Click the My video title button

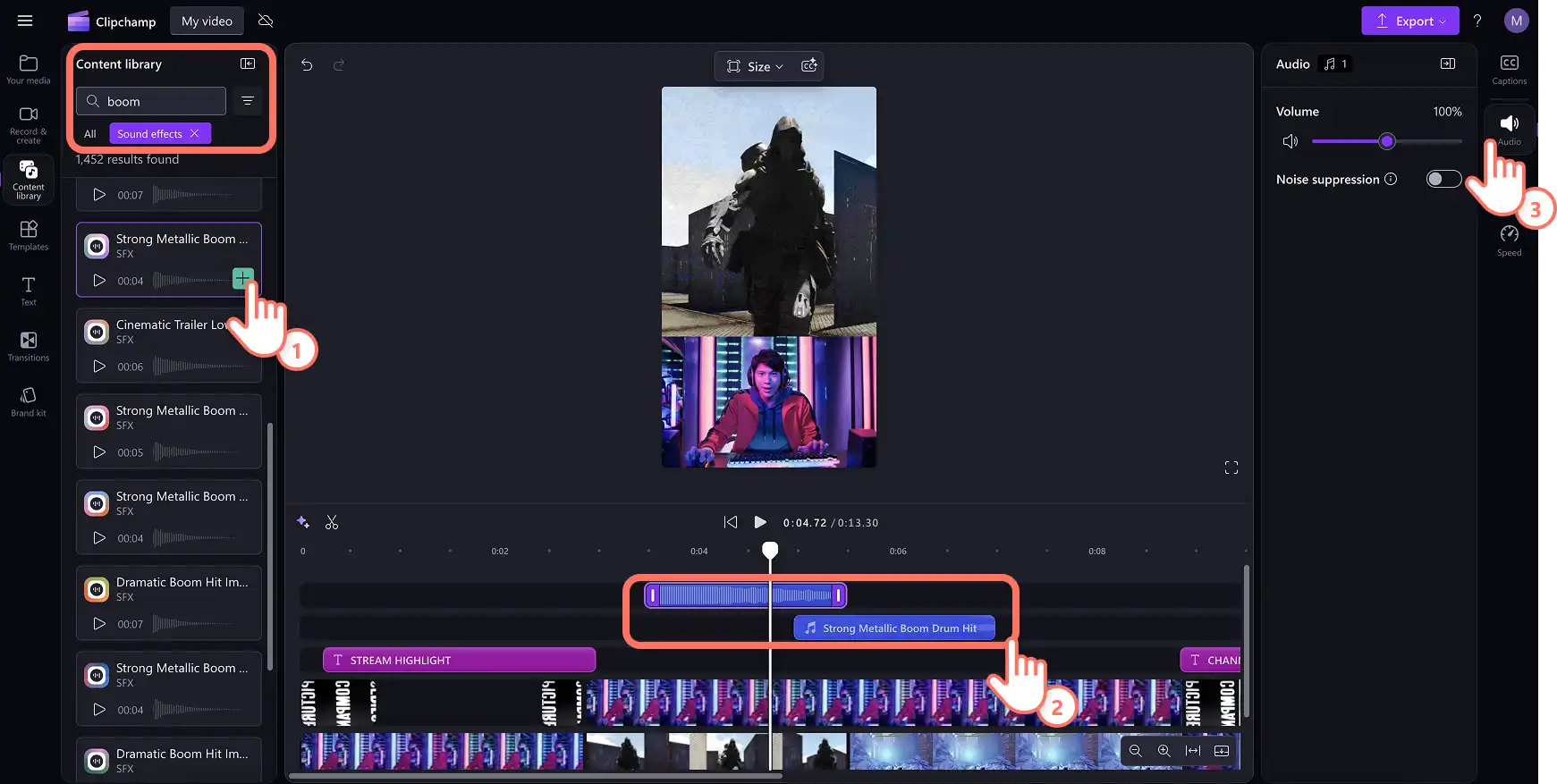[207, 21]
